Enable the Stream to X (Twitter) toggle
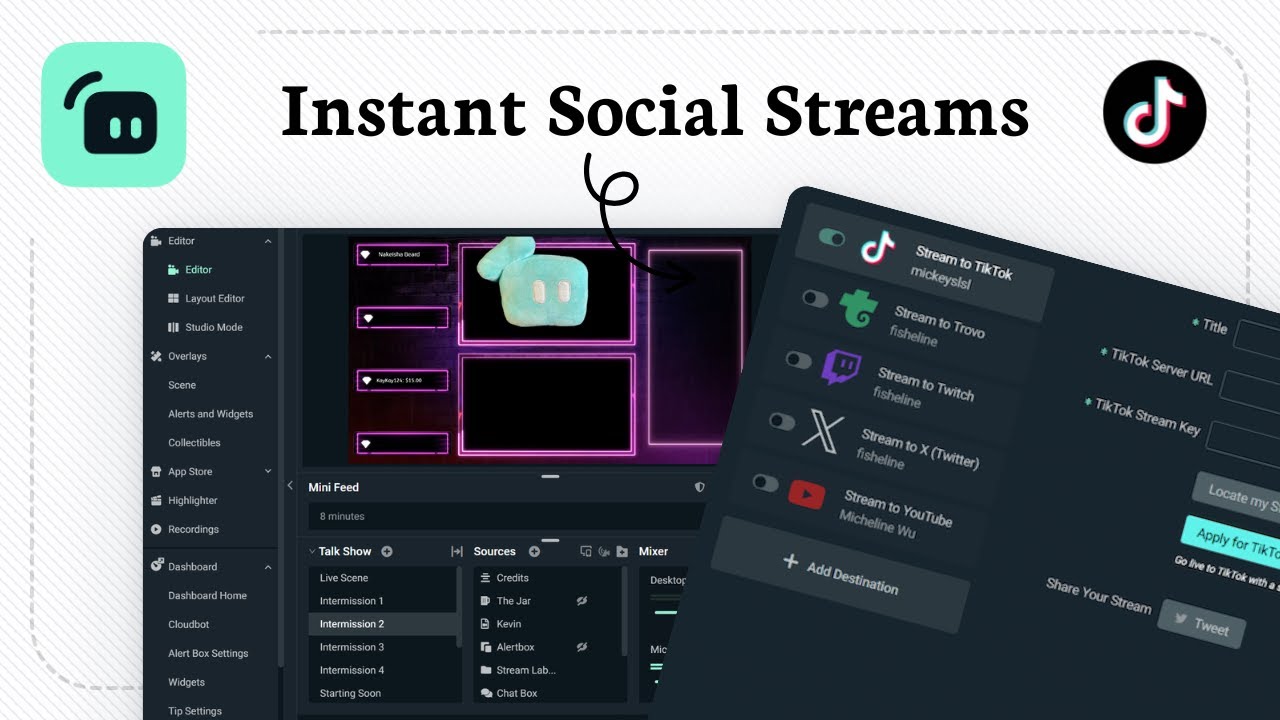1280x720 pixels. tap(782, 421)
